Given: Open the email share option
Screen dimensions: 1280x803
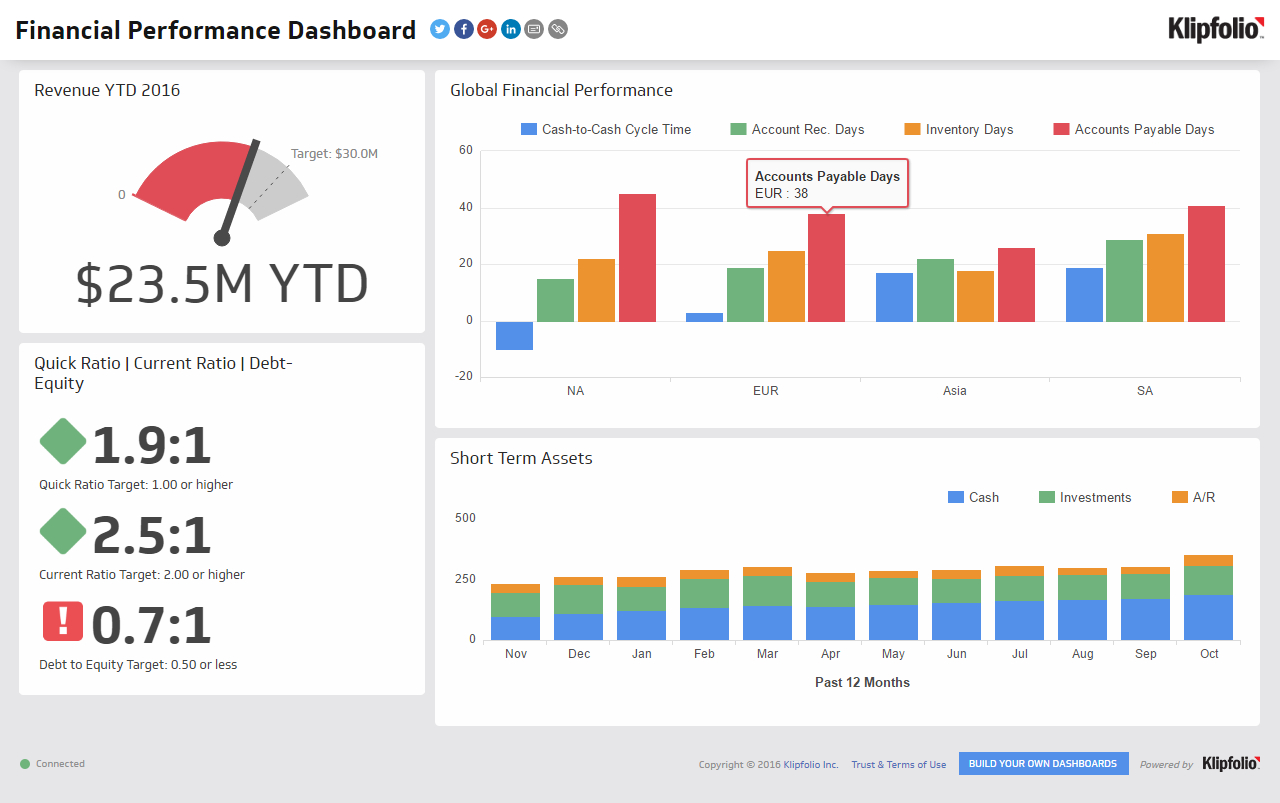Looking at the screenshot, I should click(x=533, y=29).
